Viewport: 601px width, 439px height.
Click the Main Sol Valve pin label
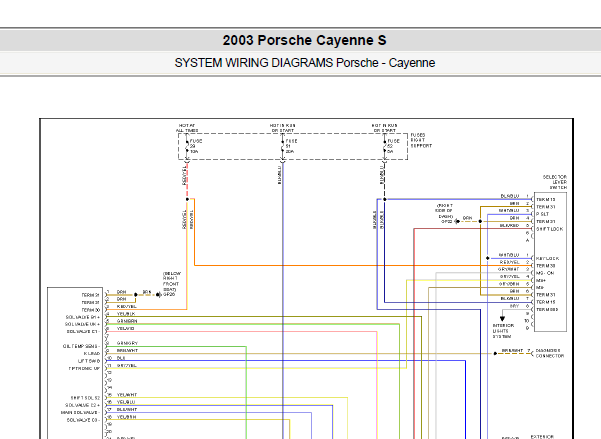point(80,412)
